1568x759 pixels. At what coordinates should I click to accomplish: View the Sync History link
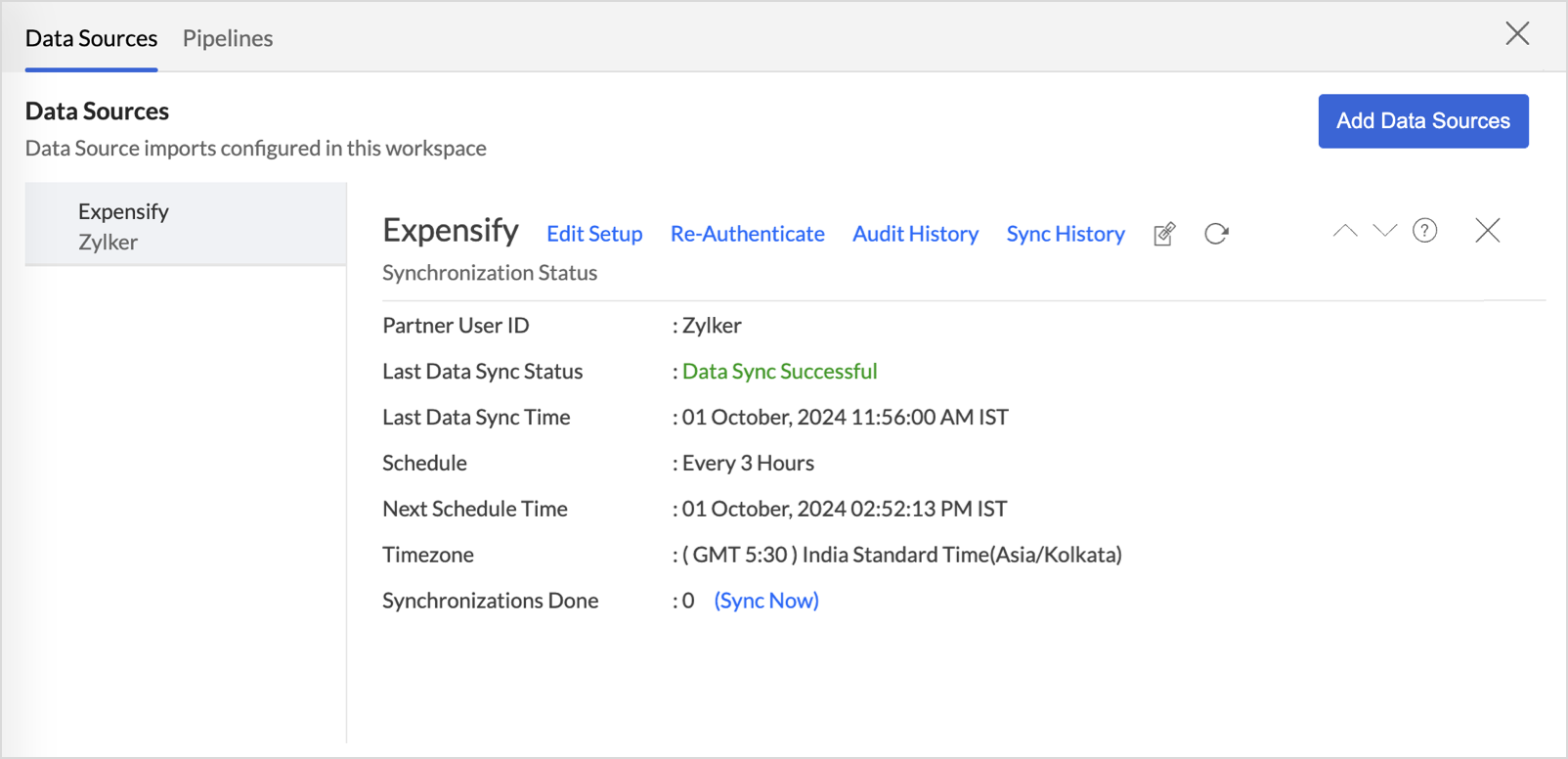point(1066,234)
